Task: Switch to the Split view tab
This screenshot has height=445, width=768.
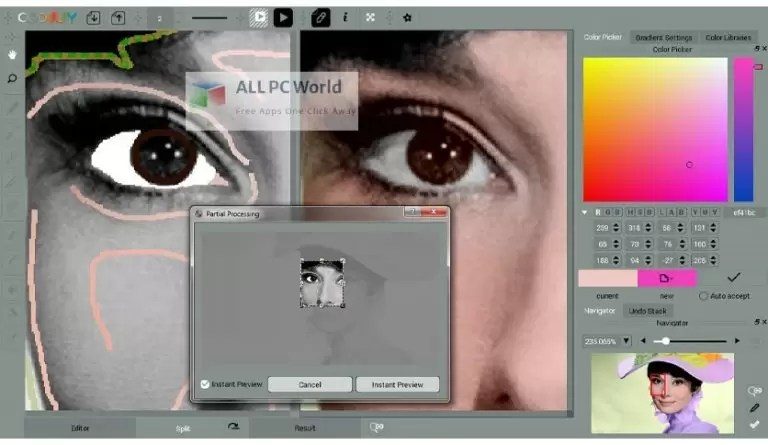Action: pos(183,428)
